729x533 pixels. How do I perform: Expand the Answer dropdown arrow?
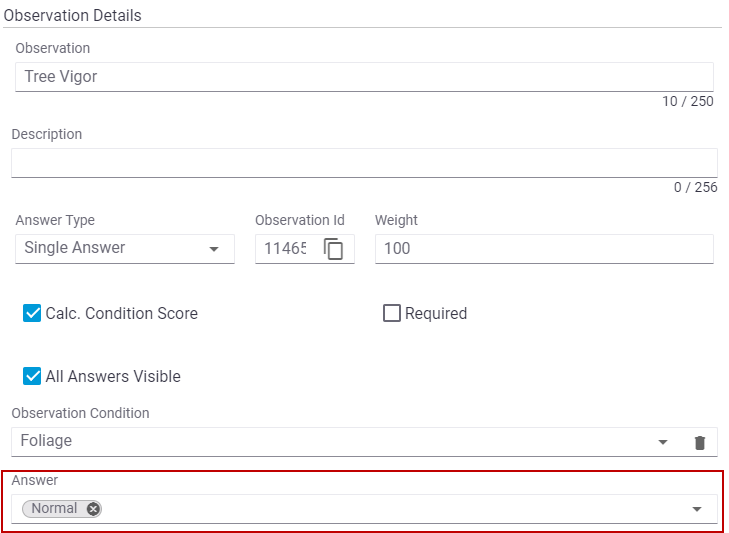pyautogui.click(x=696, y=509)
